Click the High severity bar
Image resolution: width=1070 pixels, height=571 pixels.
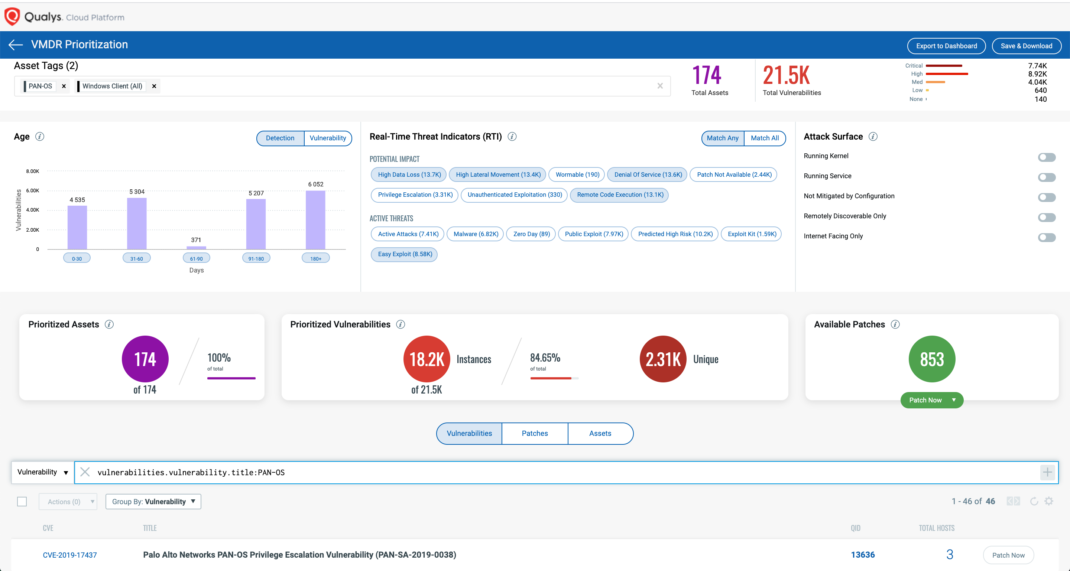click(947, 74)
